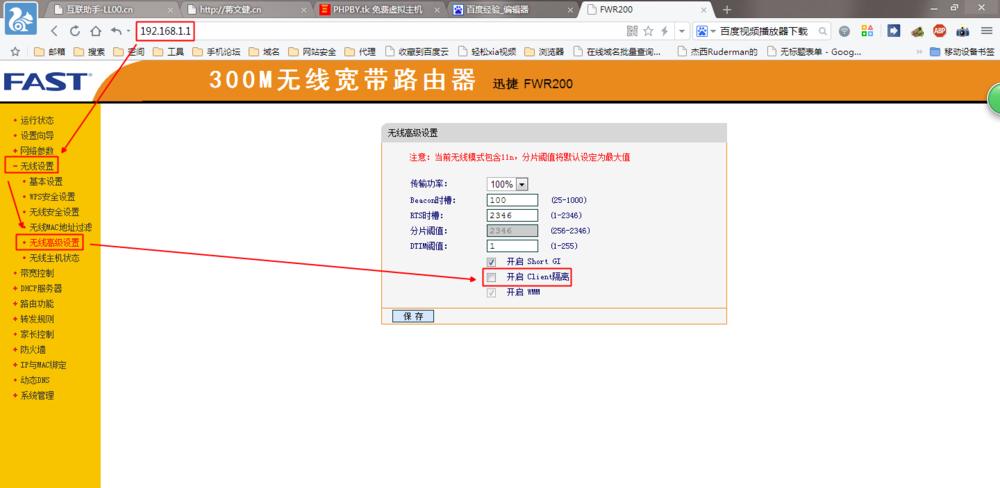Open 无线主机状态 in the sidebar
The height and width of the screenshot is (488, 1000).
coord(54,258)
